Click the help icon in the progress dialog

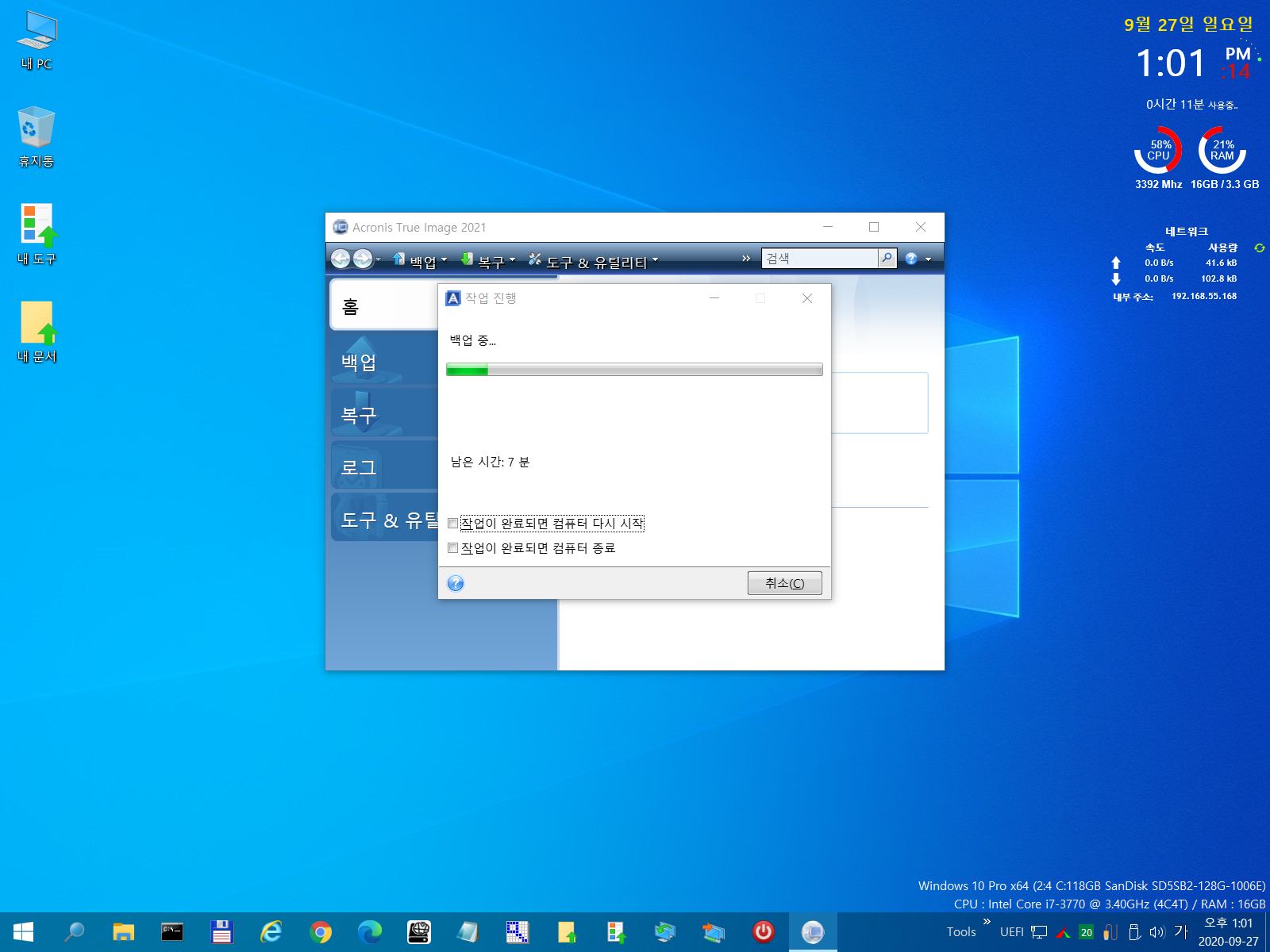tap(456, 584)
